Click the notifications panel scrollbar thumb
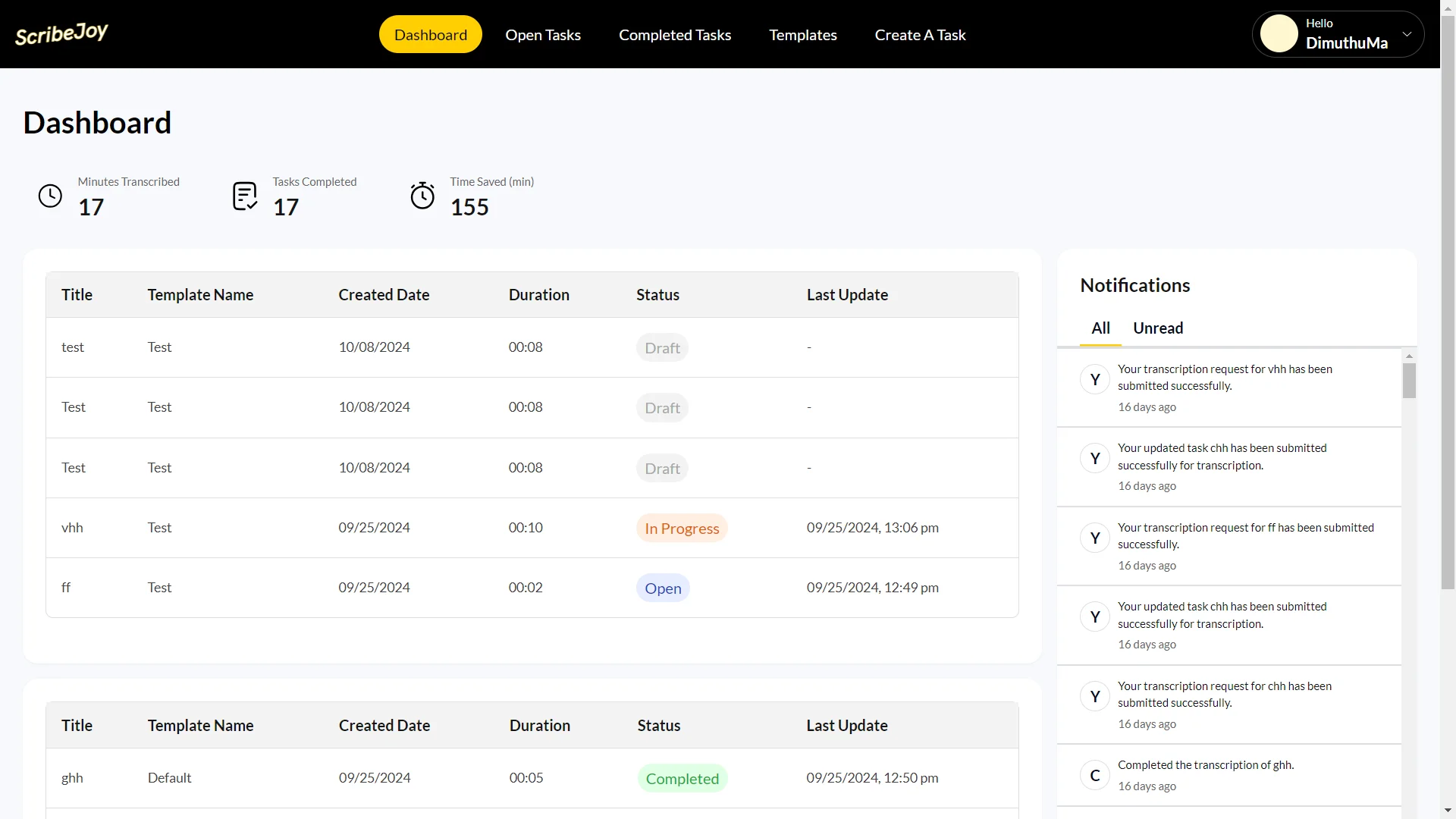The width and height of the screenshot is (1456, 819). click(1409, 381)
